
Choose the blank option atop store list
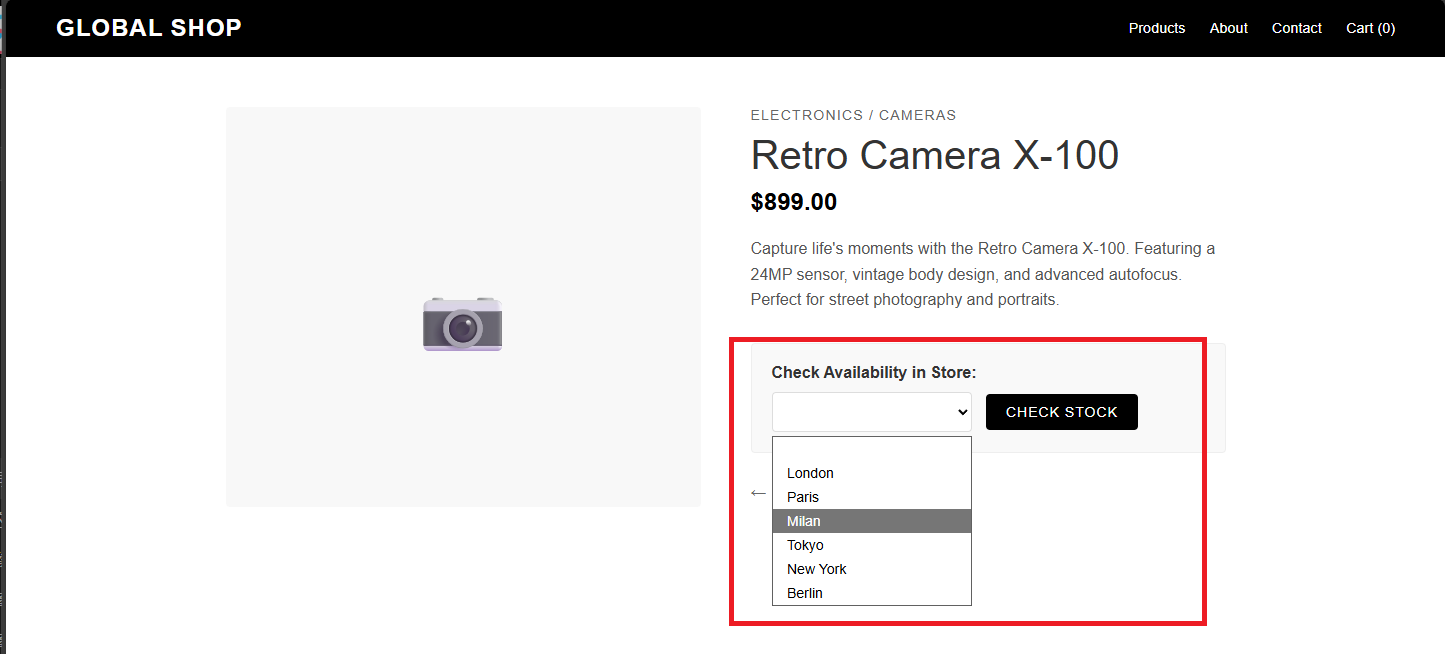pyautogui.click(x=871, y=450)
